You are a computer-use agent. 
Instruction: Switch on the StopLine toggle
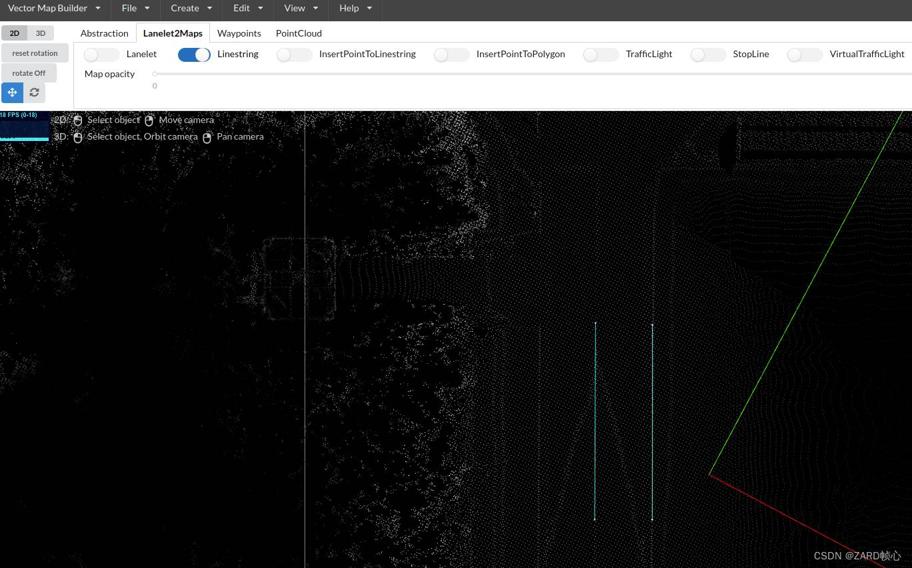coord(708,54)
